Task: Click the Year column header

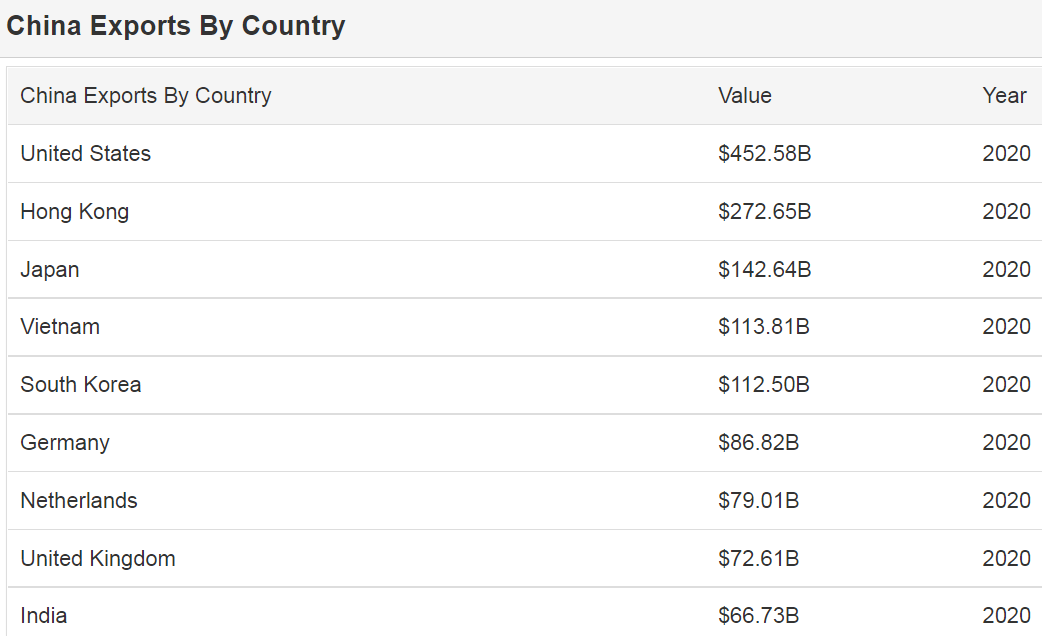Action: pyautogui.click(x=1005, y=96)
